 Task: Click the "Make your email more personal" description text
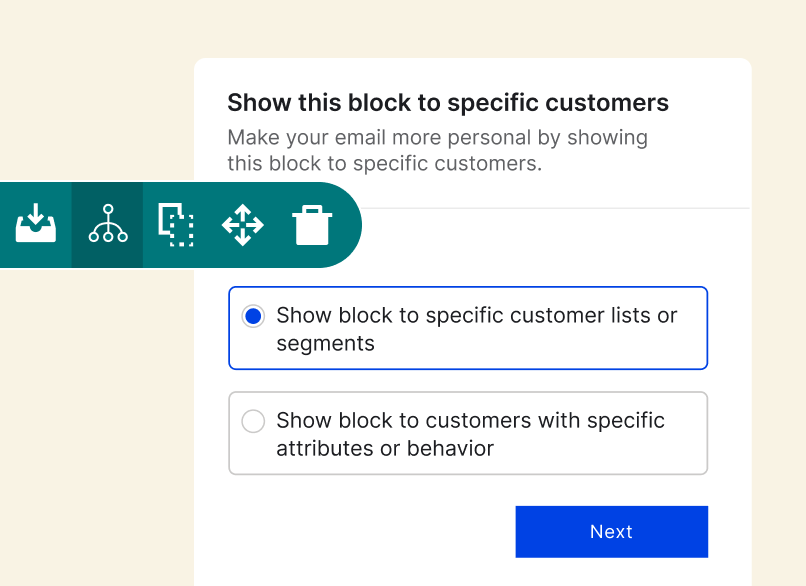pyautogui.click(x=437, y=137)
